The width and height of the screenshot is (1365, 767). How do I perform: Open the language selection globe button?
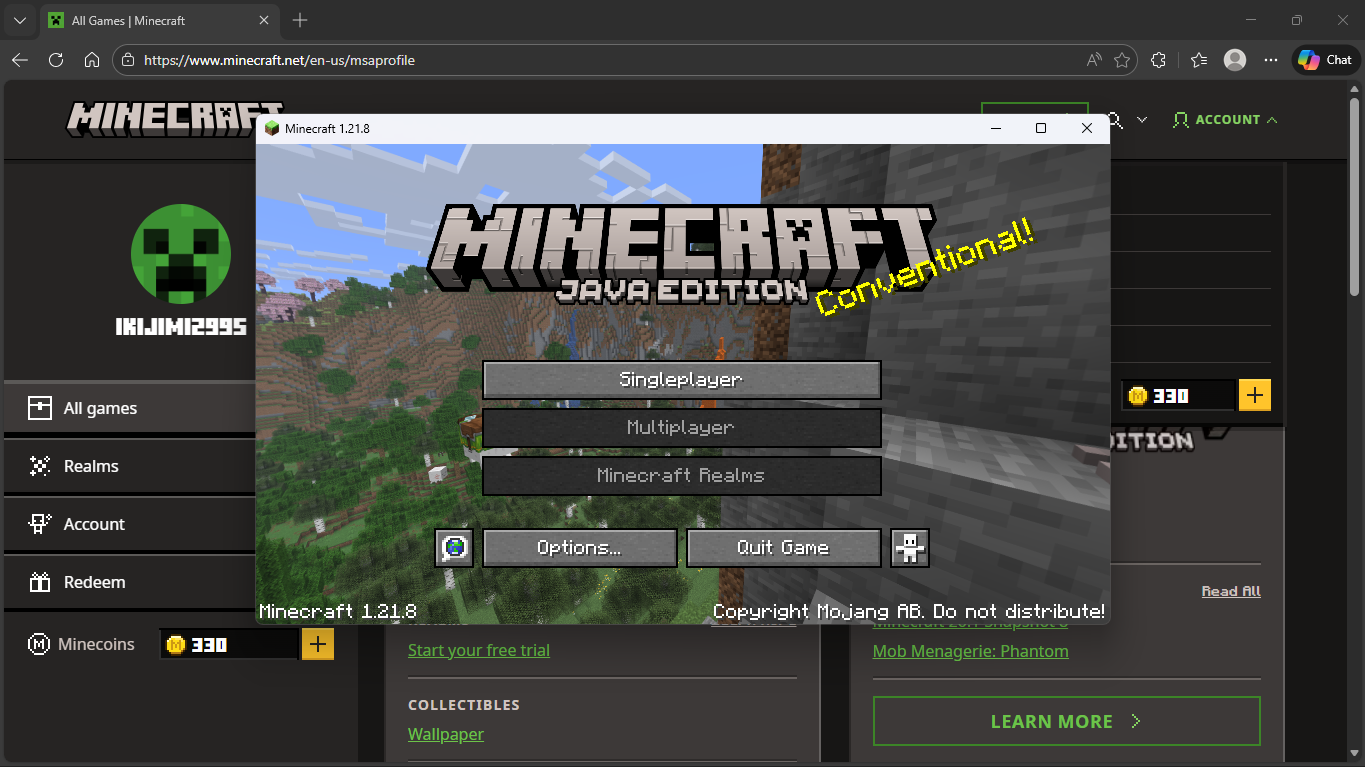coord(455,548)
